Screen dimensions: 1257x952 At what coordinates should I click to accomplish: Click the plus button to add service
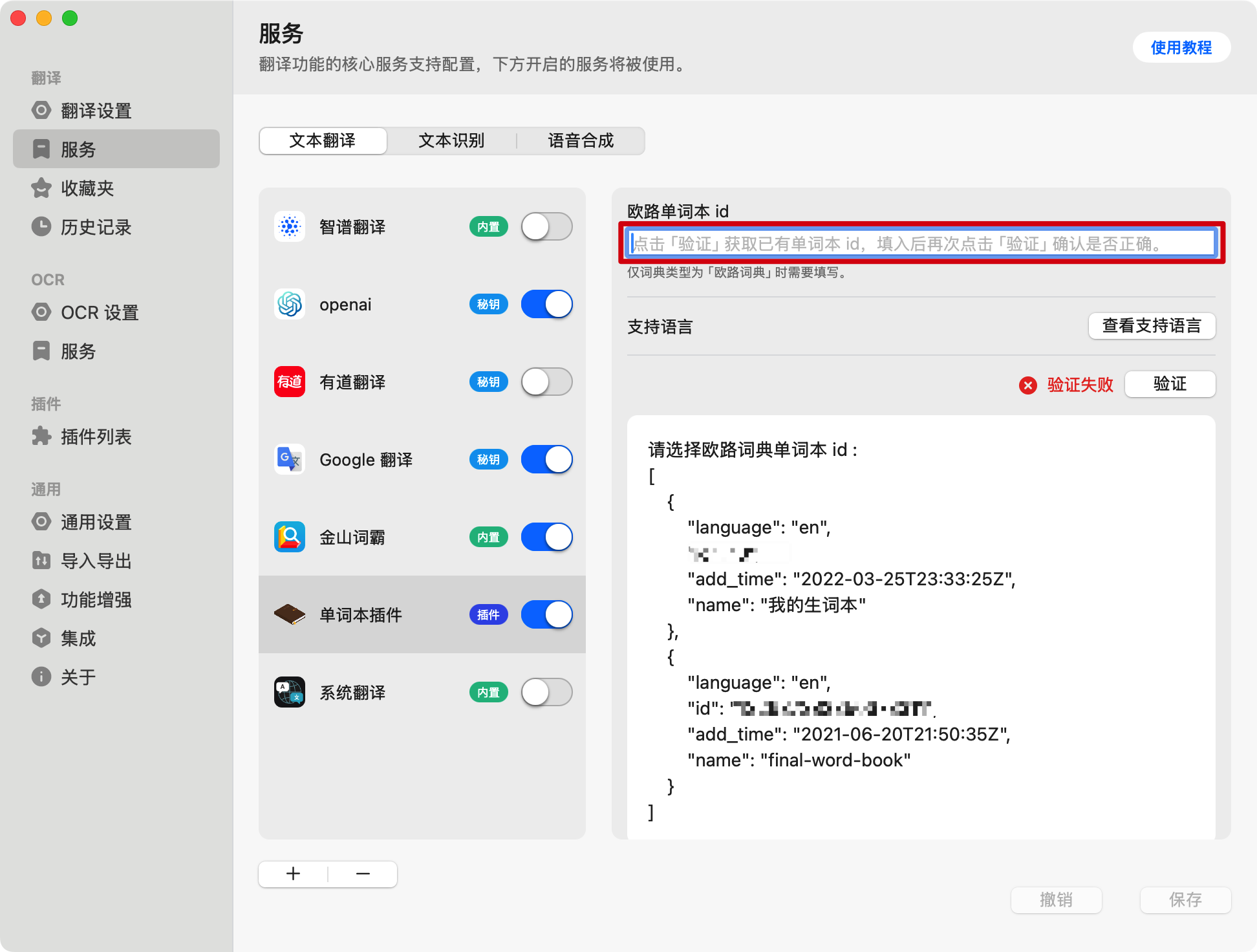pyautogui.click(x=294, y=874)
